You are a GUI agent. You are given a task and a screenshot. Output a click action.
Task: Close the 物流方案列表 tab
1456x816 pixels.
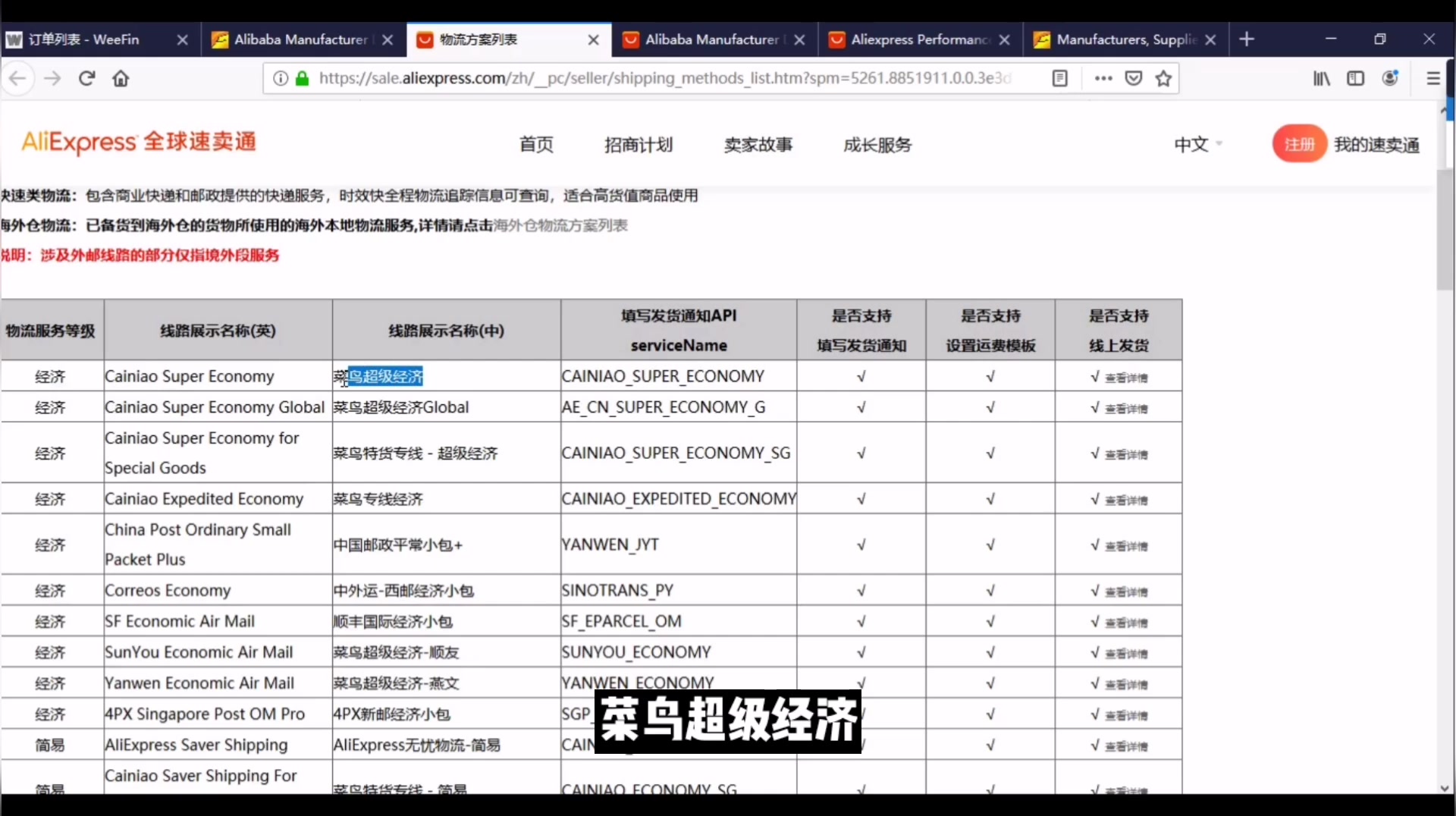click(594, 39)
